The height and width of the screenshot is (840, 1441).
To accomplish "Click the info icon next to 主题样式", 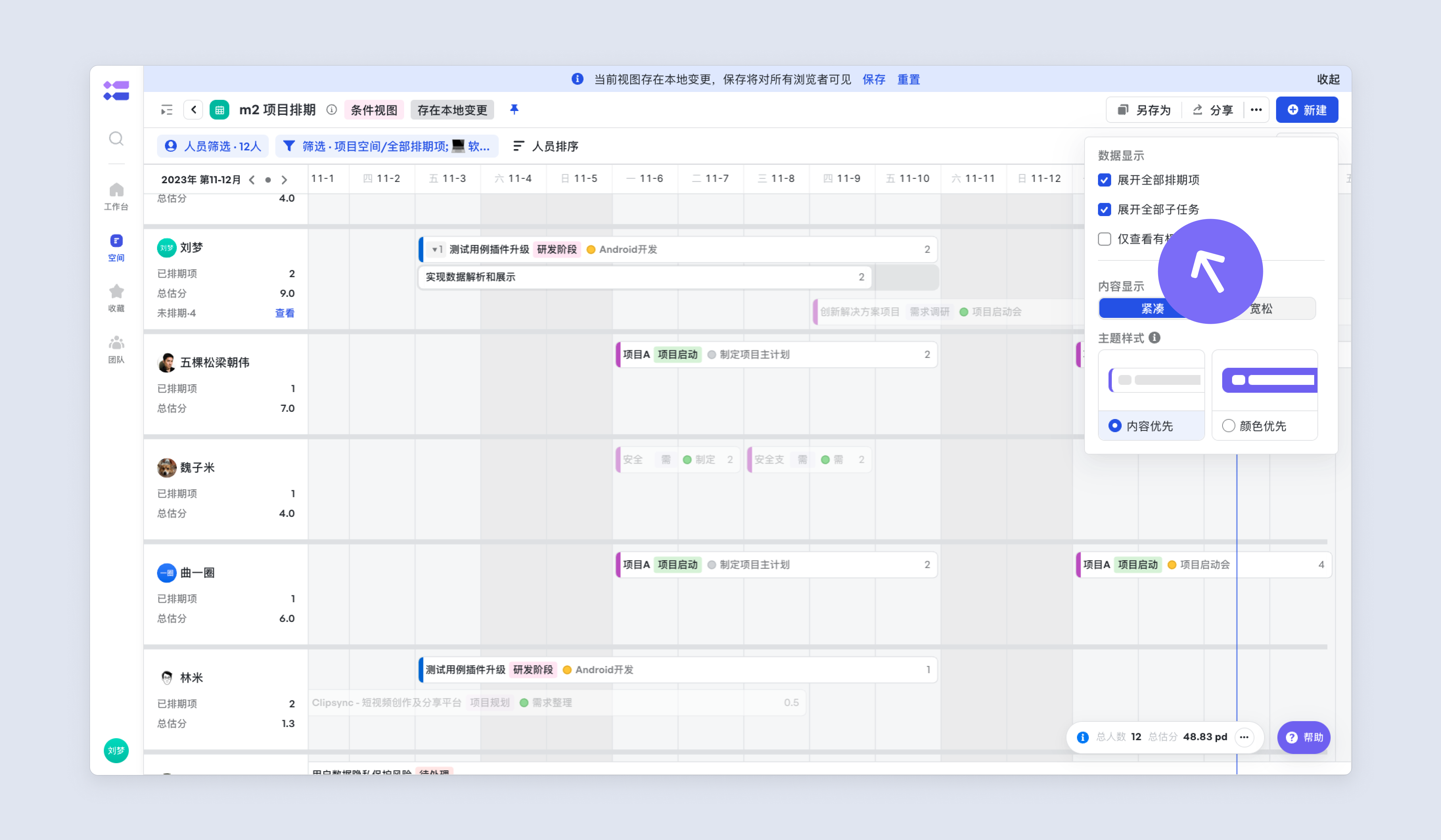I will coord(1155,338).
